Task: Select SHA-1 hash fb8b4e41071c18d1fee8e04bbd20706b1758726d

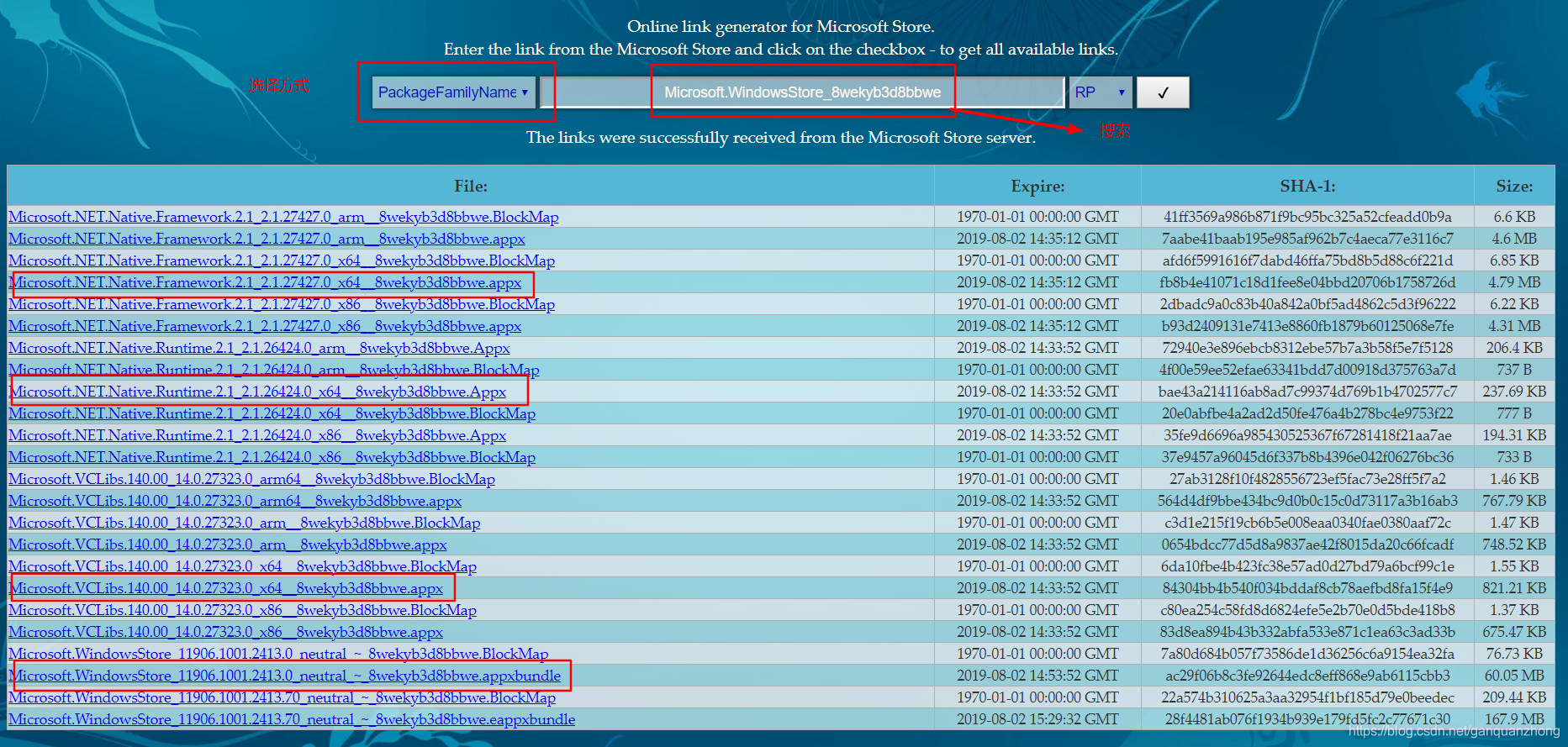Action: pyautogui.click(x=1307, y=282)
